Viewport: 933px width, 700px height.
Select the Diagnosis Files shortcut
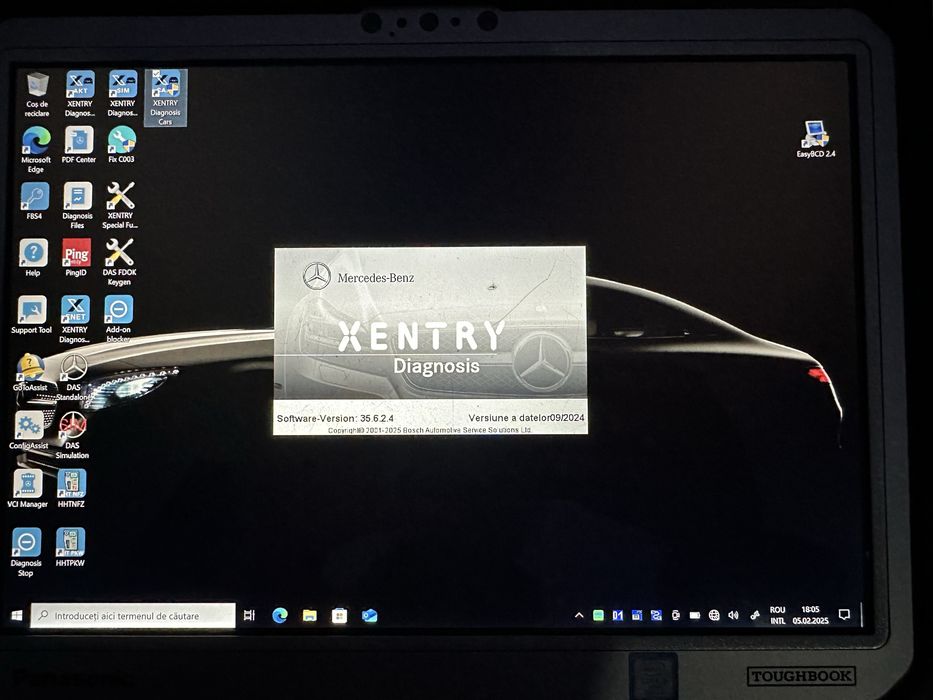pos(77,206)
